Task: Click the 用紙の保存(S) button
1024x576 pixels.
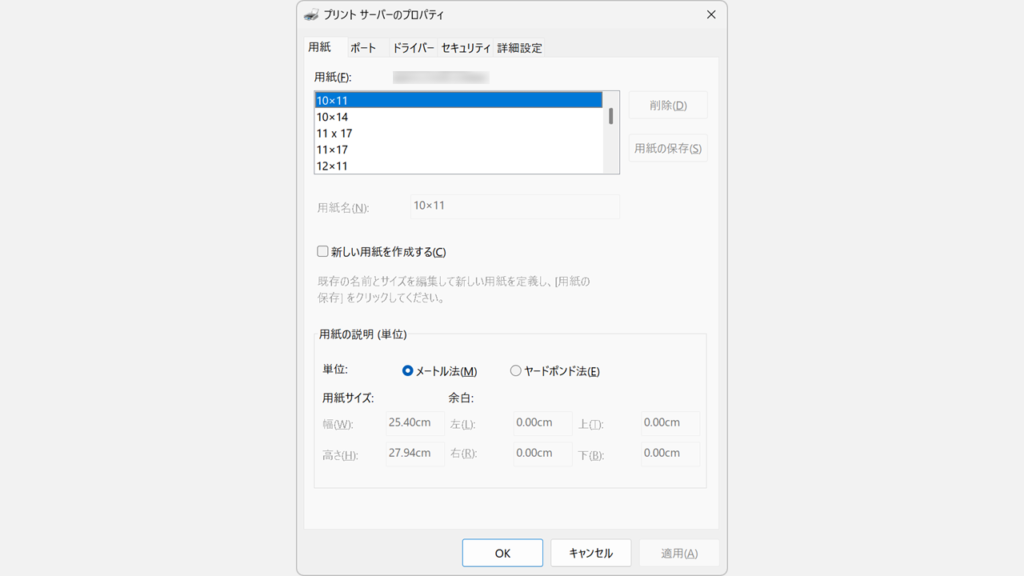Action: coord(668,148)
